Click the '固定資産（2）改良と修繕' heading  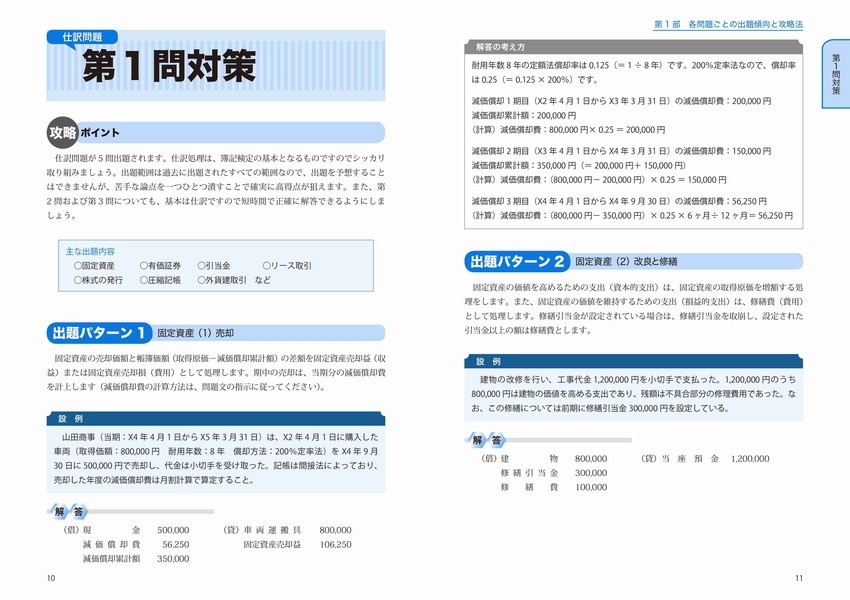[626, 262]
